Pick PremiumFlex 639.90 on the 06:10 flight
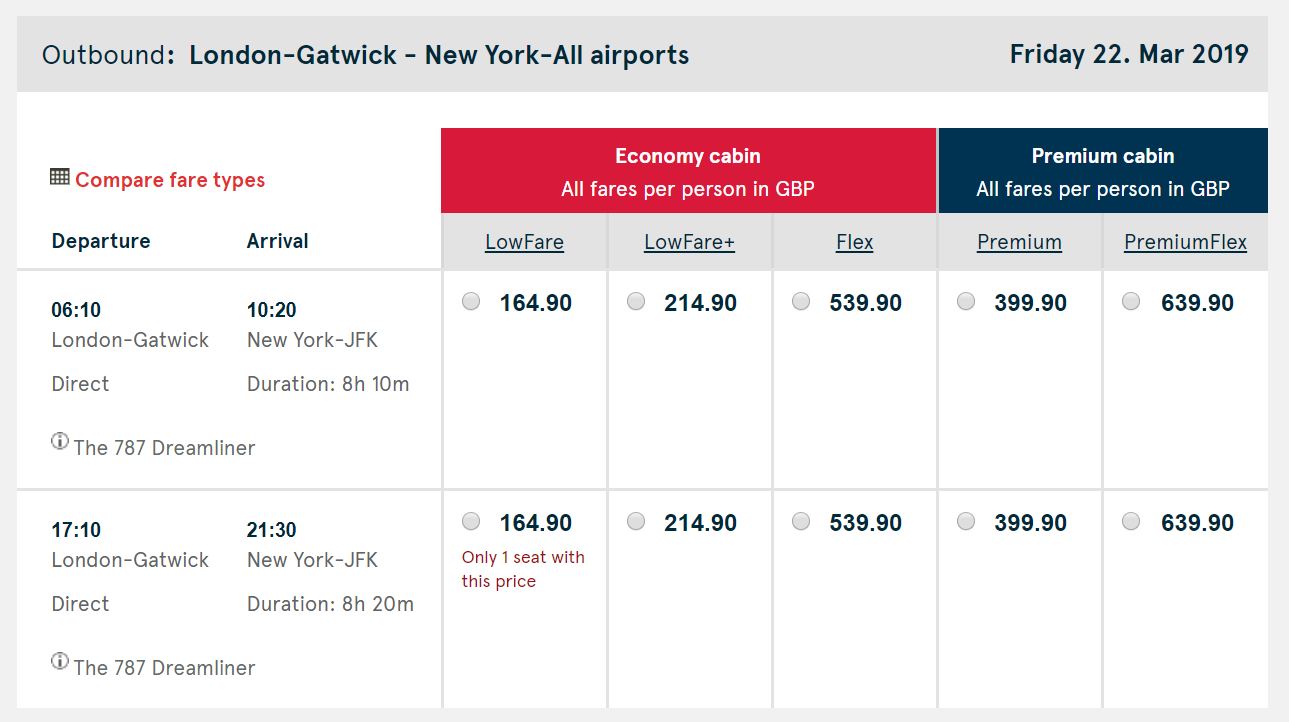 point(1131,301)
